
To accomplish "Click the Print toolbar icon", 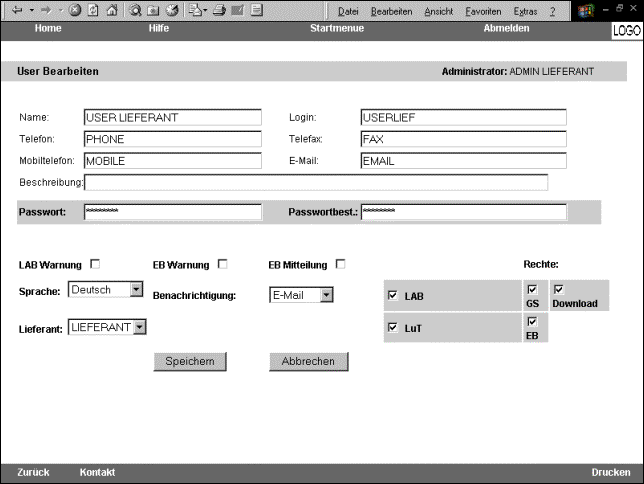I will (219, 10).
